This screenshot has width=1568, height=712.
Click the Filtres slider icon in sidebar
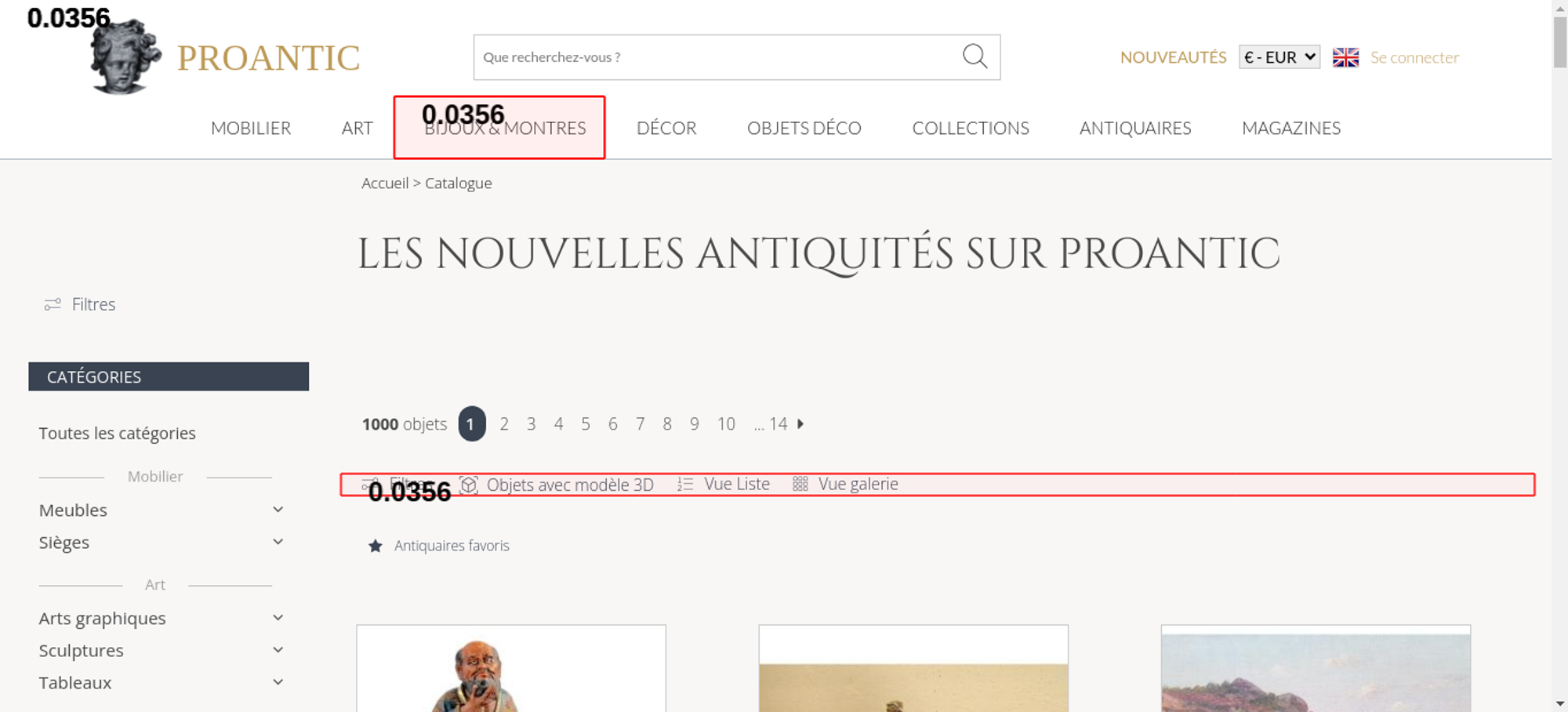pyautogui.click(x=53, y=304)
